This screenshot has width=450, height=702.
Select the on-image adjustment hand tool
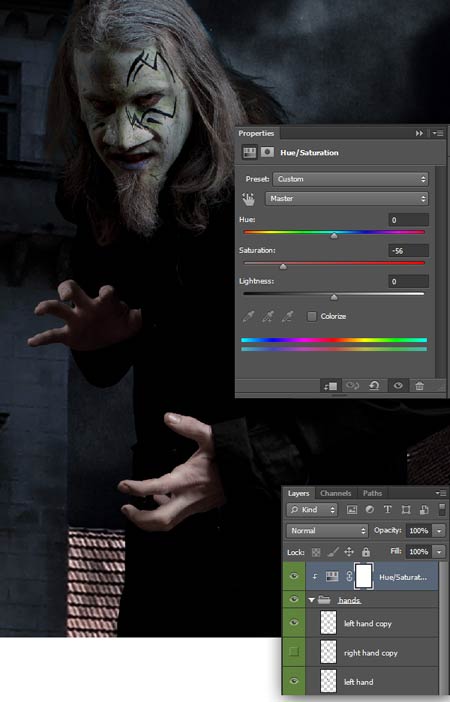point(248,199)
